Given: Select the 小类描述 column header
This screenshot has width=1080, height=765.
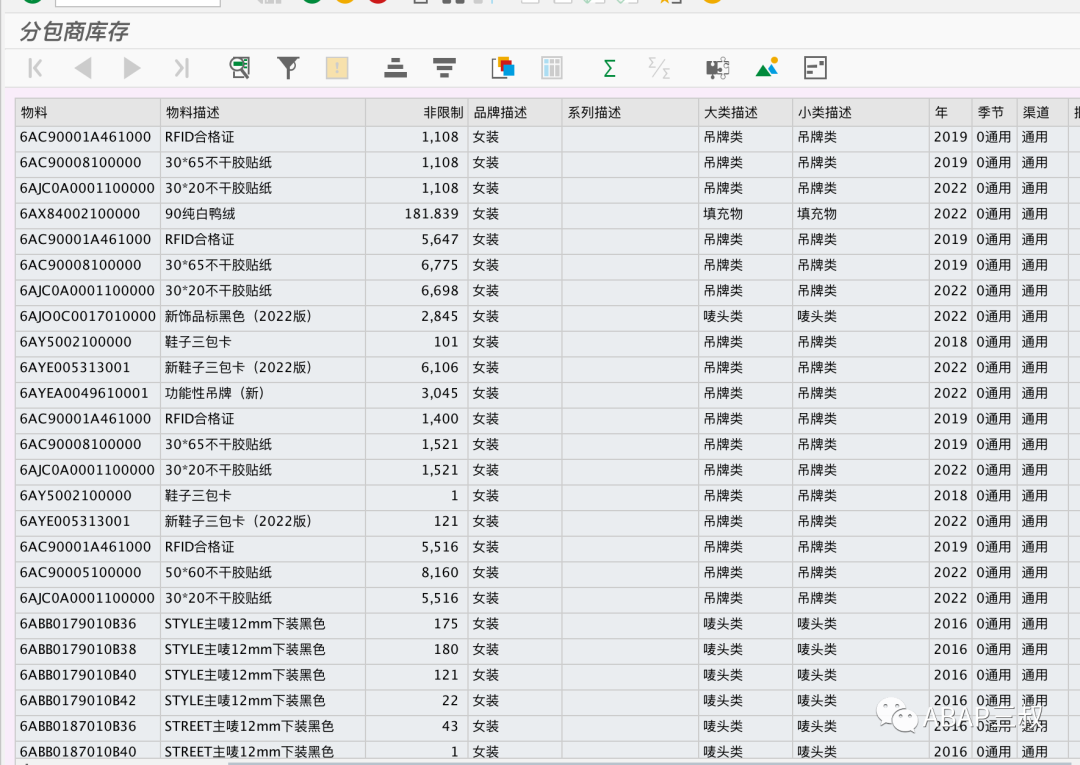Looking at the screenshot, I should 861,112.
